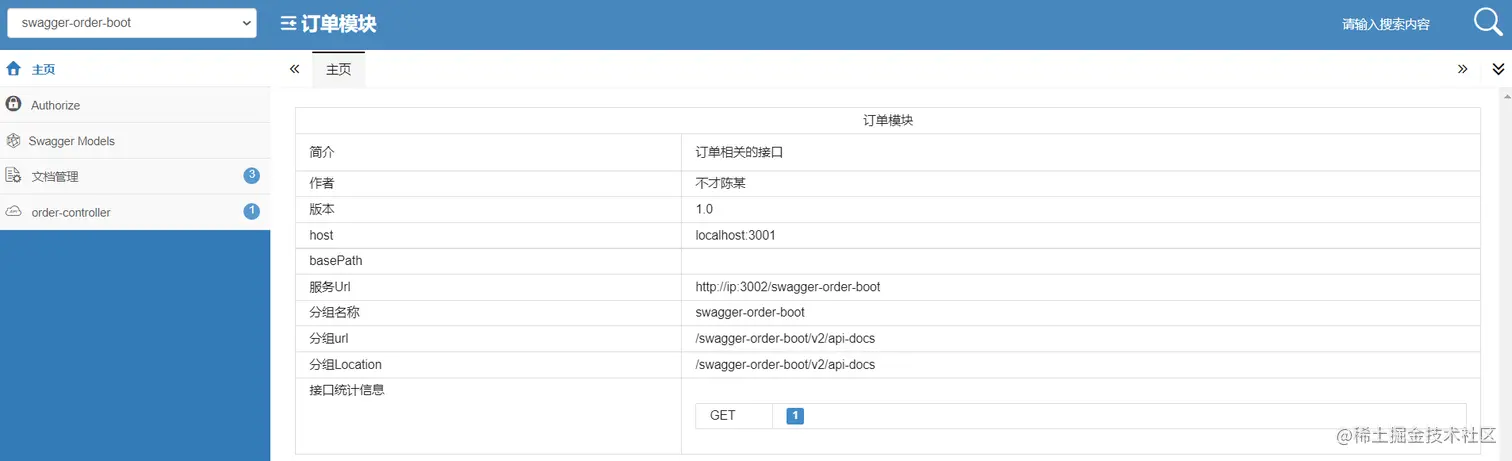Viewport: 1512px width, 461px height.
Task: Click the 订单模块 table header
Action: (x=888, y=120)
